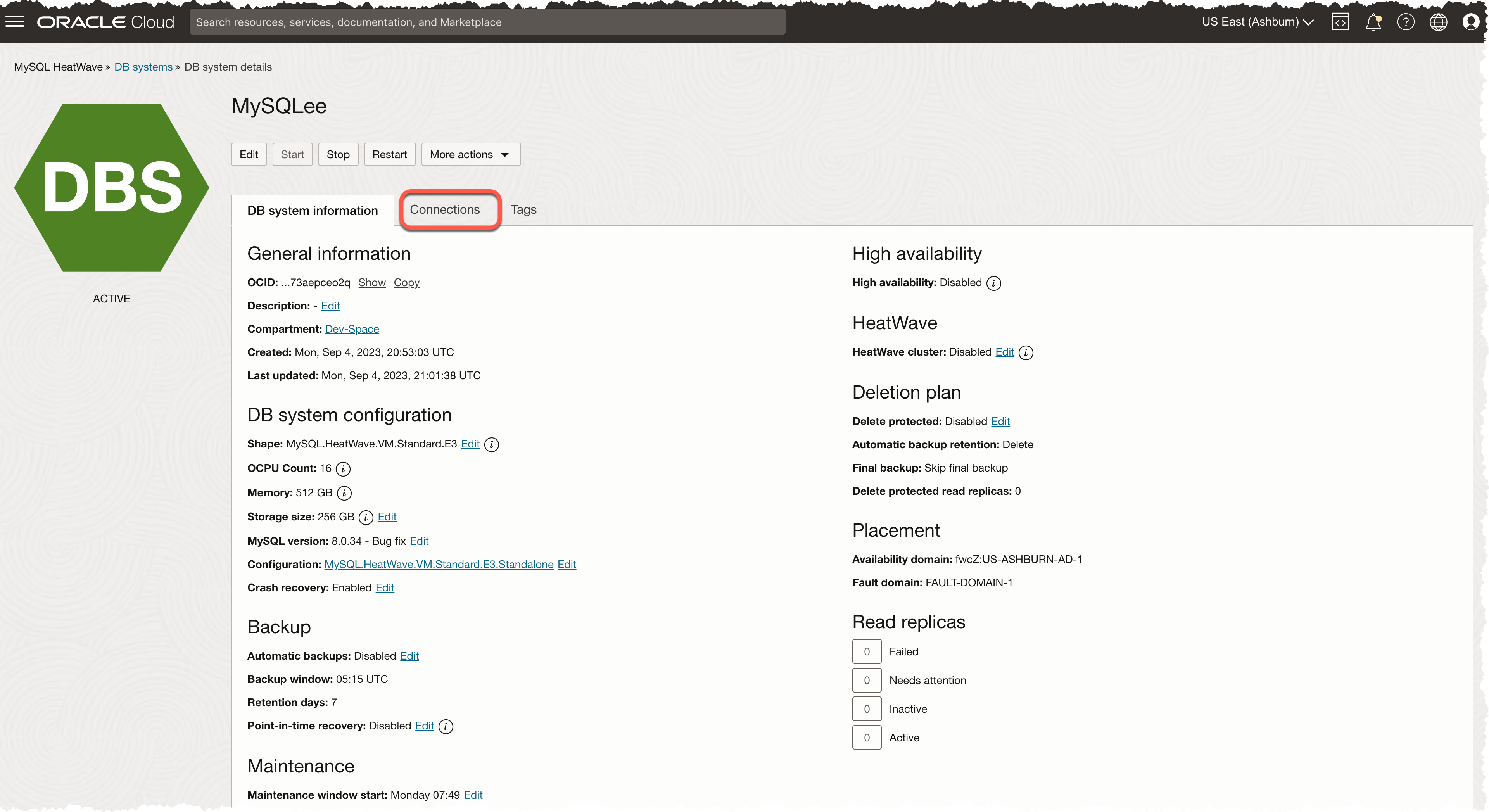Show the full OCID
This screenshot has width=1489, height=812.
coord(372,283)
